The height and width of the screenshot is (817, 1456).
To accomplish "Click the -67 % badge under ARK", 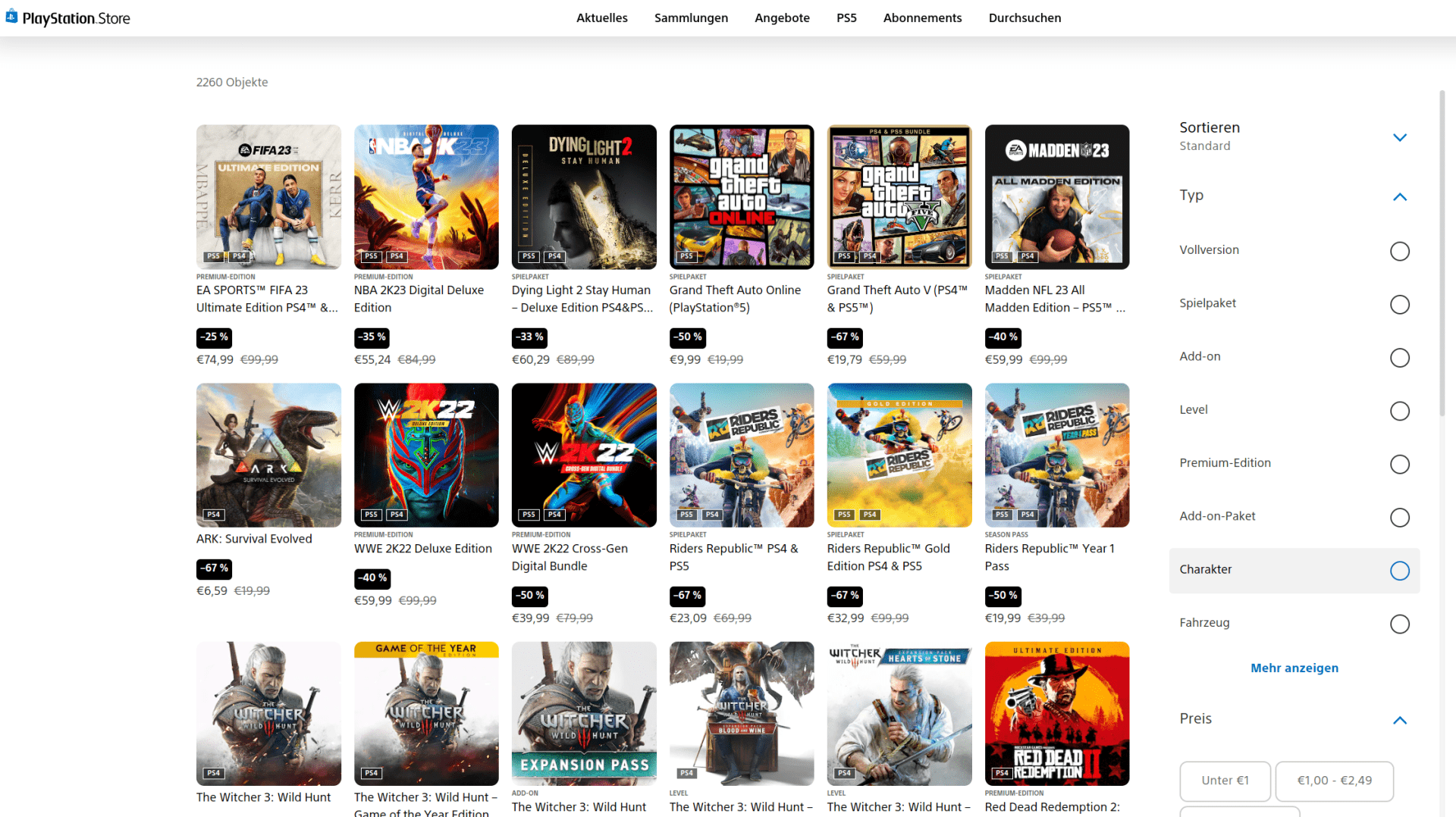I will tap(214, 568).
